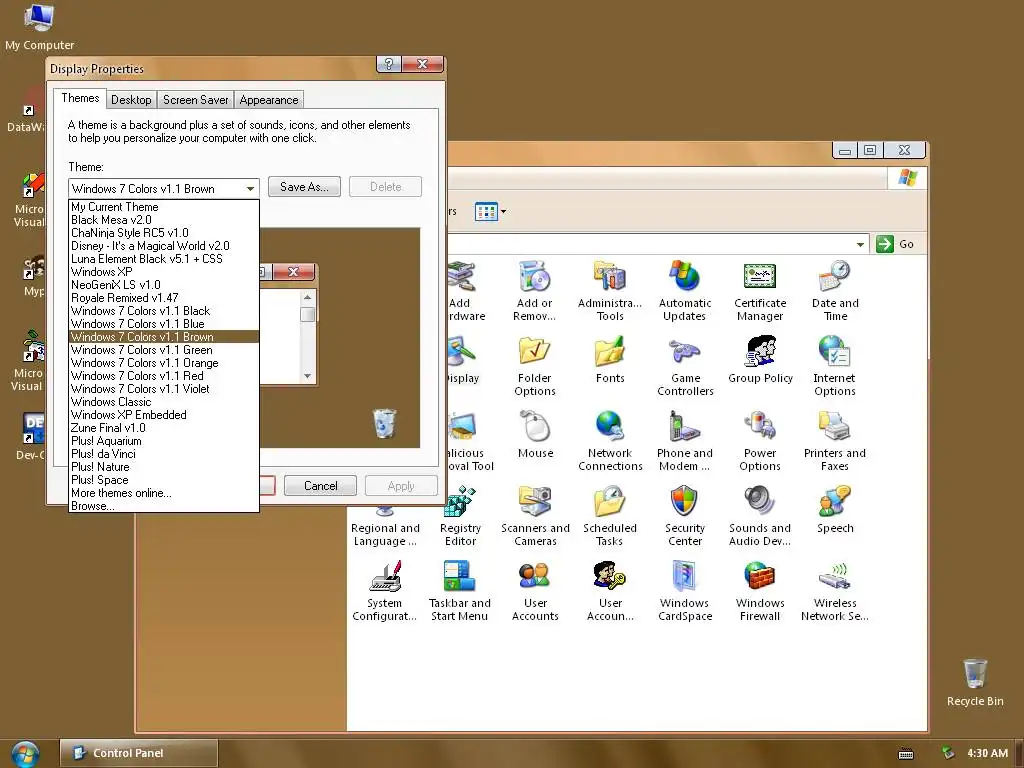The image size is (1024, 768).
Task: Open Windows Firewall icon
Action: click(760, 591)
